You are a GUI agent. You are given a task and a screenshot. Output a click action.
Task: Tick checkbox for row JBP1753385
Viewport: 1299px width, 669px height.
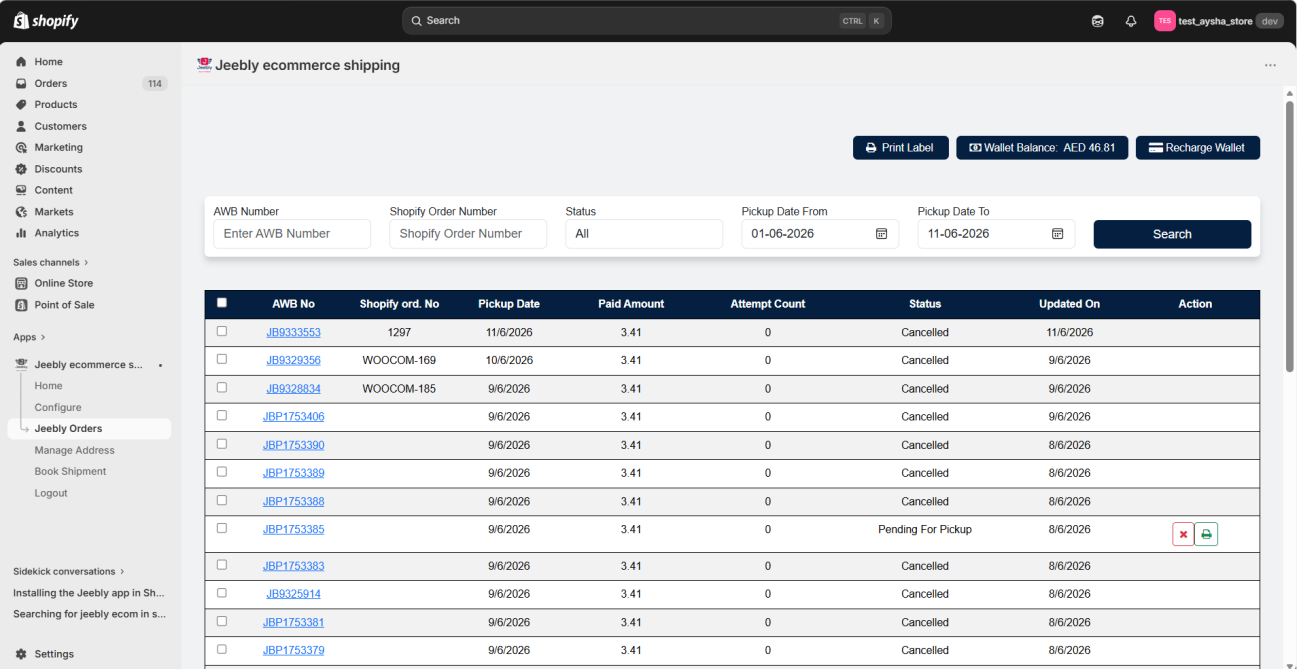[x=222, y=528]
